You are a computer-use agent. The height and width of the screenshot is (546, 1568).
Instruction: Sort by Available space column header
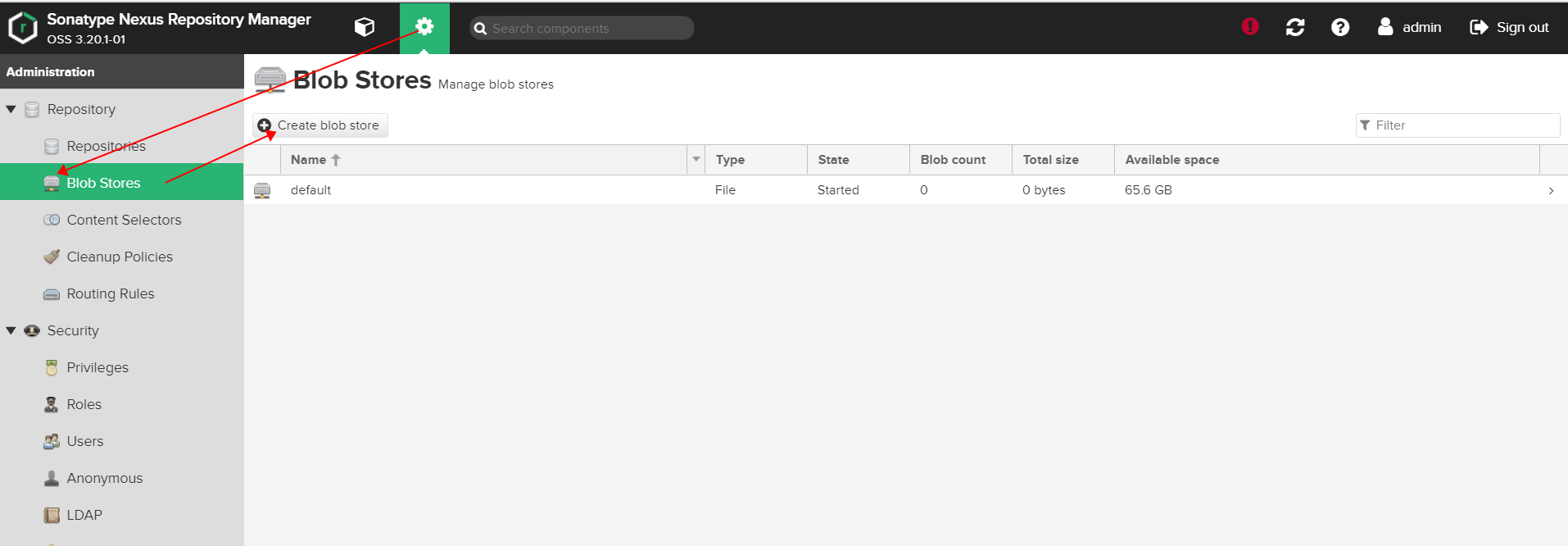pyautogui.click(x=1327, y=160)
